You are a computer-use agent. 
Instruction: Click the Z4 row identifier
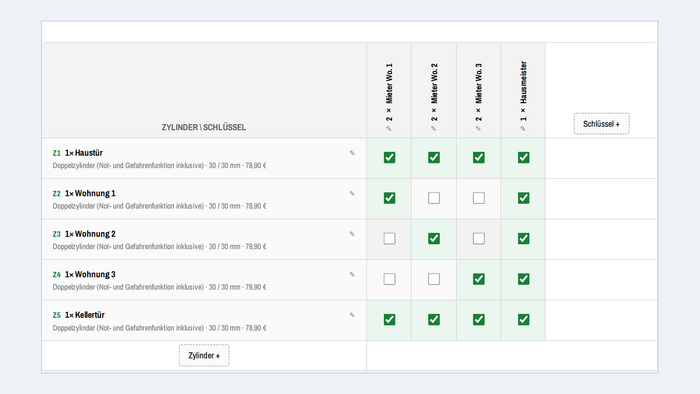point(57,275)
